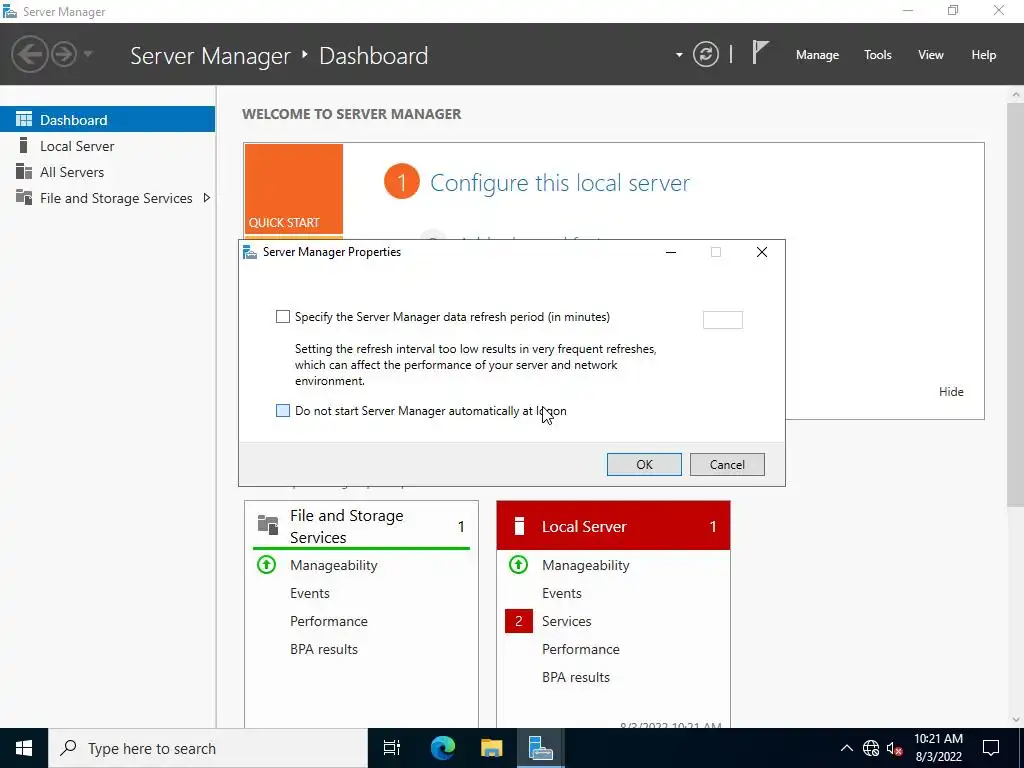Open BPA results in Local Server tile
The width and height of the screenshot is (1024, 768).
pyautogui.click(x=576, y=677)
